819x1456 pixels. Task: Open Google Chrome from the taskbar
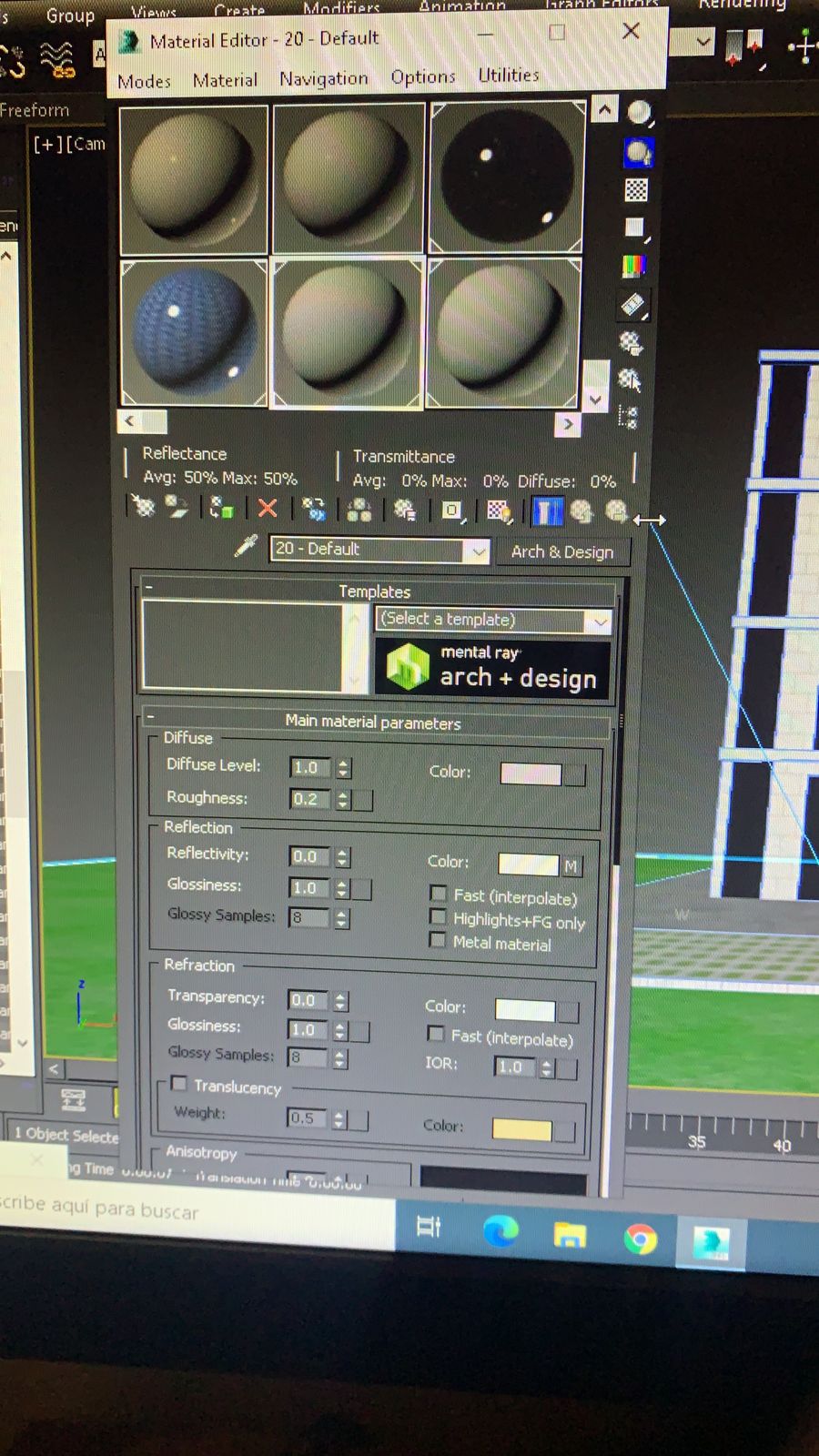641,1239
